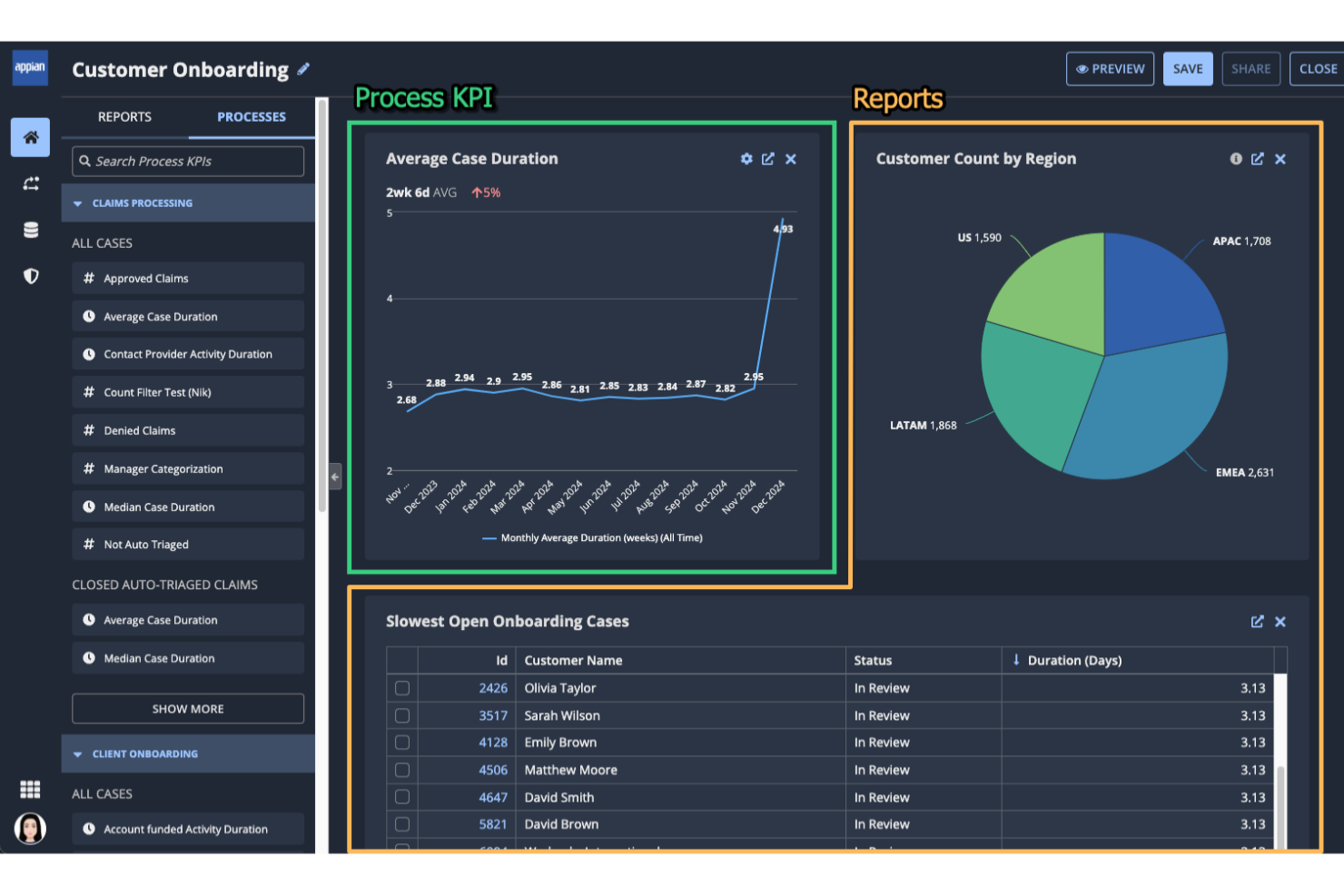
Task: Select Average Case Duration under All Cases
Action: [x=188, y=317]
